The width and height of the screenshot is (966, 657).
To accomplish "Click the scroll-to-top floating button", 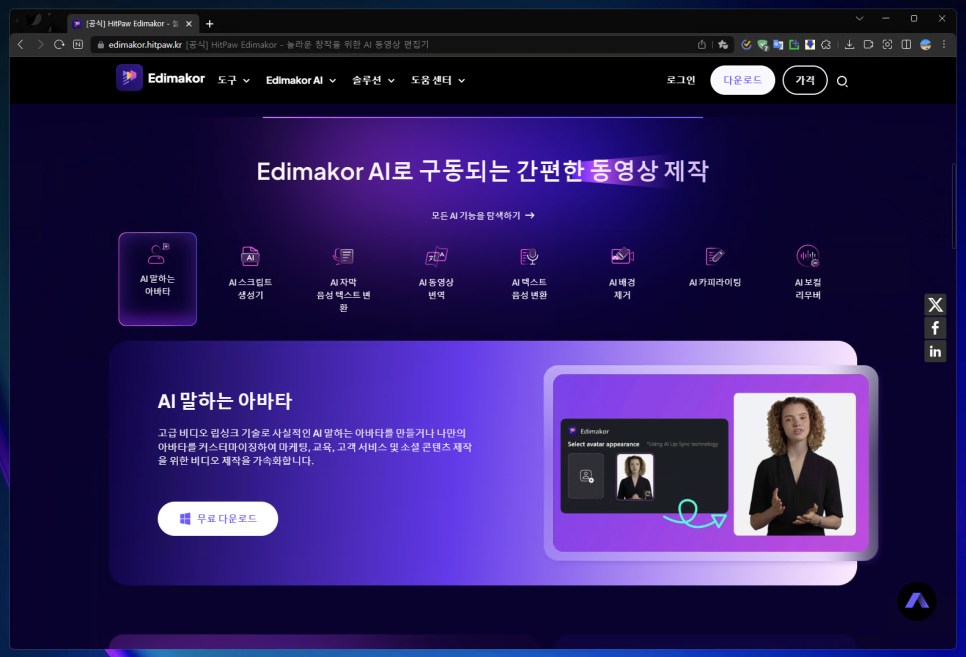I will (917, 601).
